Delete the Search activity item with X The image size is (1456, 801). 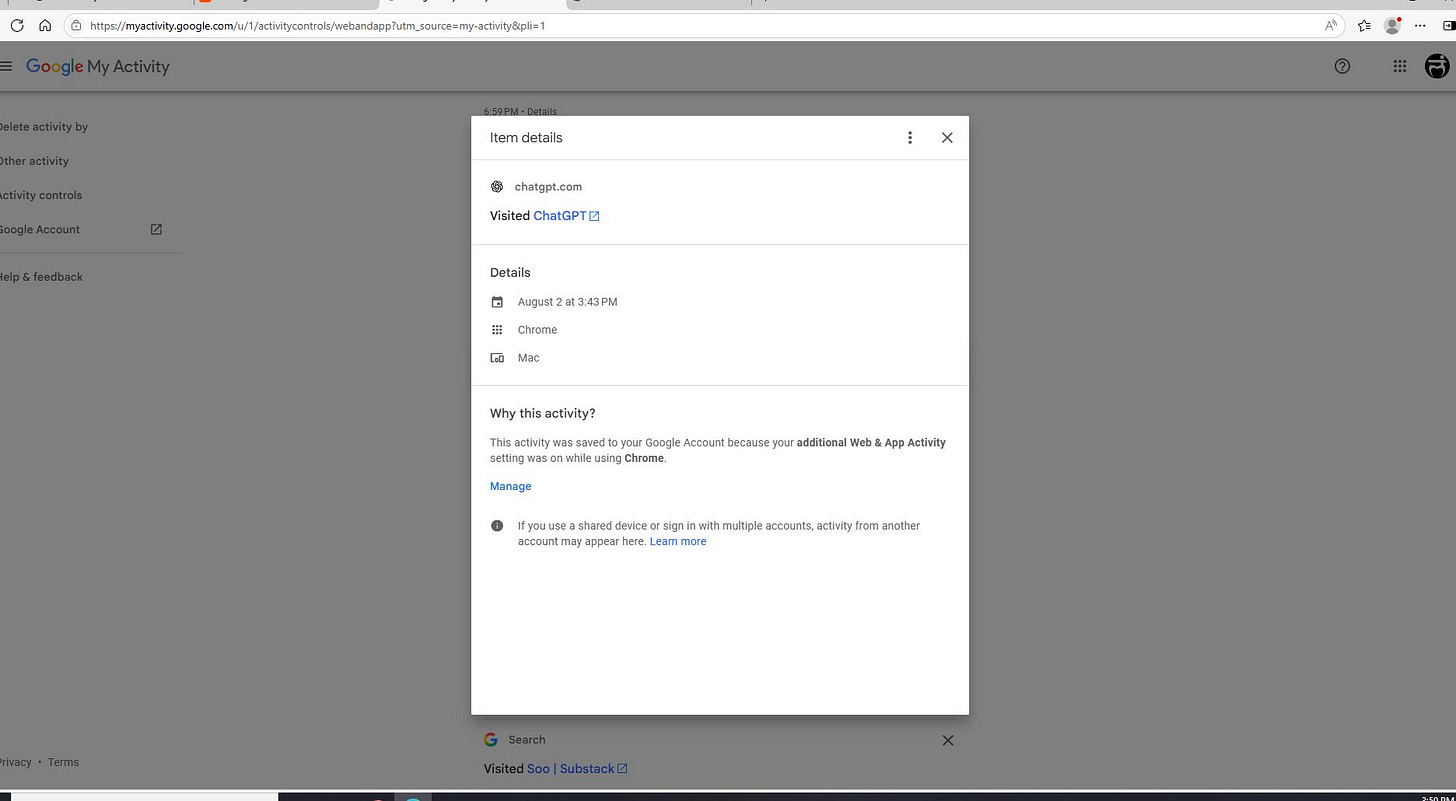point(948,741)
